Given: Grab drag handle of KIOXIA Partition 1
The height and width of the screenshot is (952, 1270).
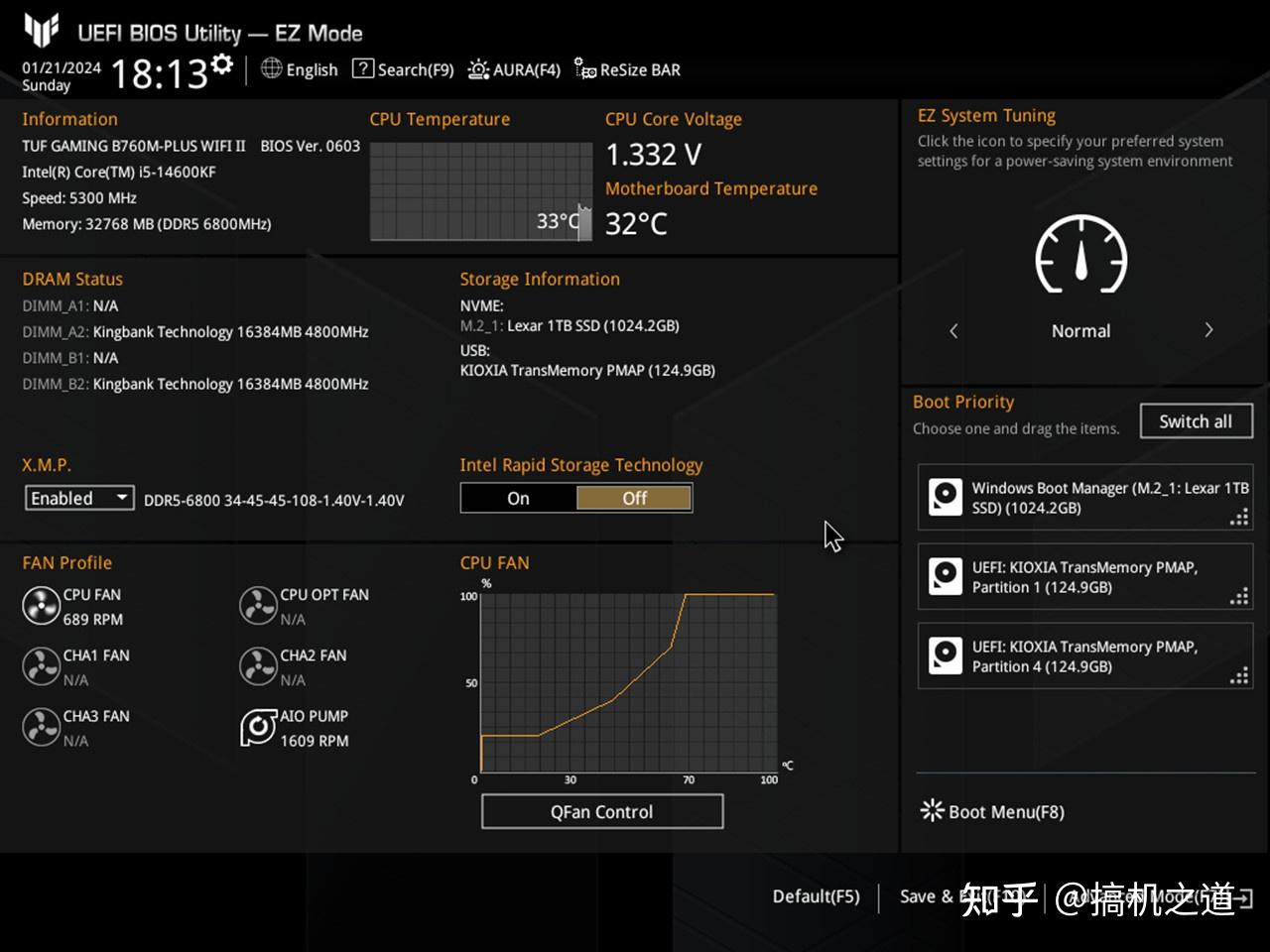Looking at the screenshot, I should point(1239,596).
